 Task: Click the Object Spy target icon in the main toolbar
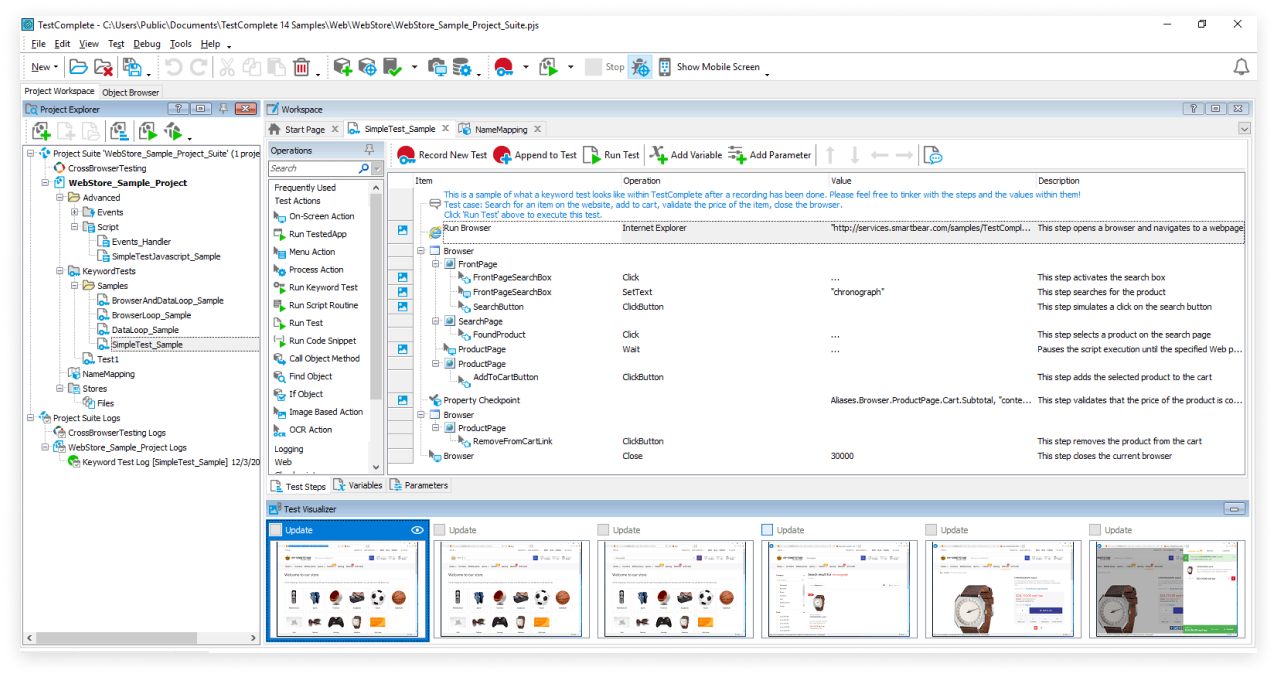coord(368,67)
